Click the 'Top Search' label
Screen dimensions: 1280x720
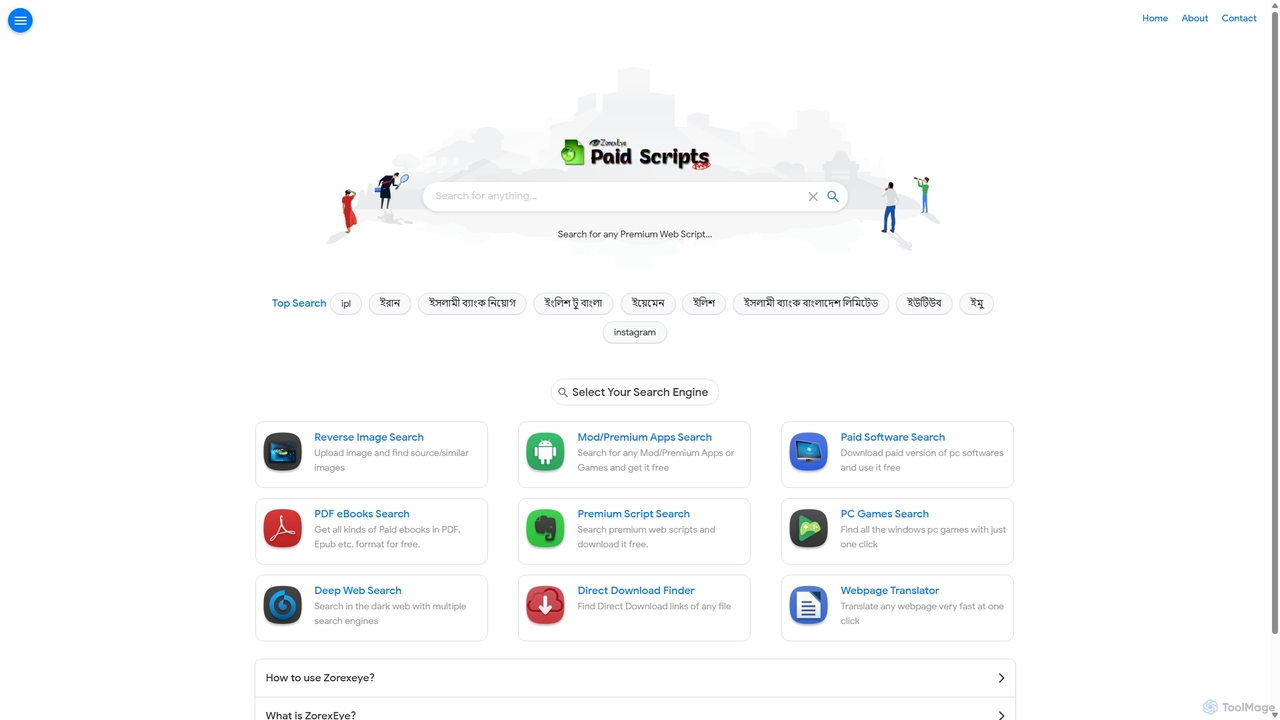tap(299, 303)
